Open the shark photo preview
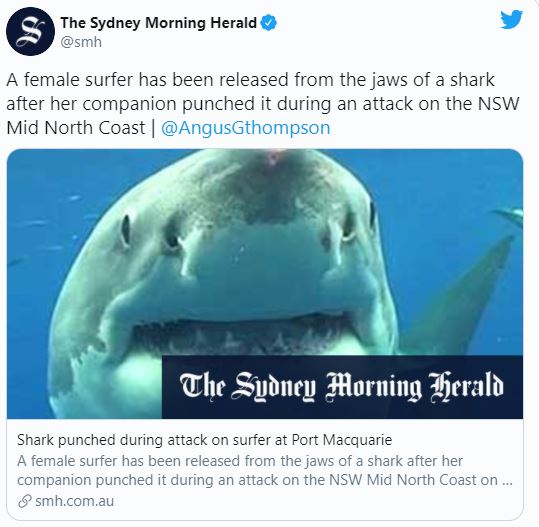This screenshot has width=539, height=527. click(265, 284)
